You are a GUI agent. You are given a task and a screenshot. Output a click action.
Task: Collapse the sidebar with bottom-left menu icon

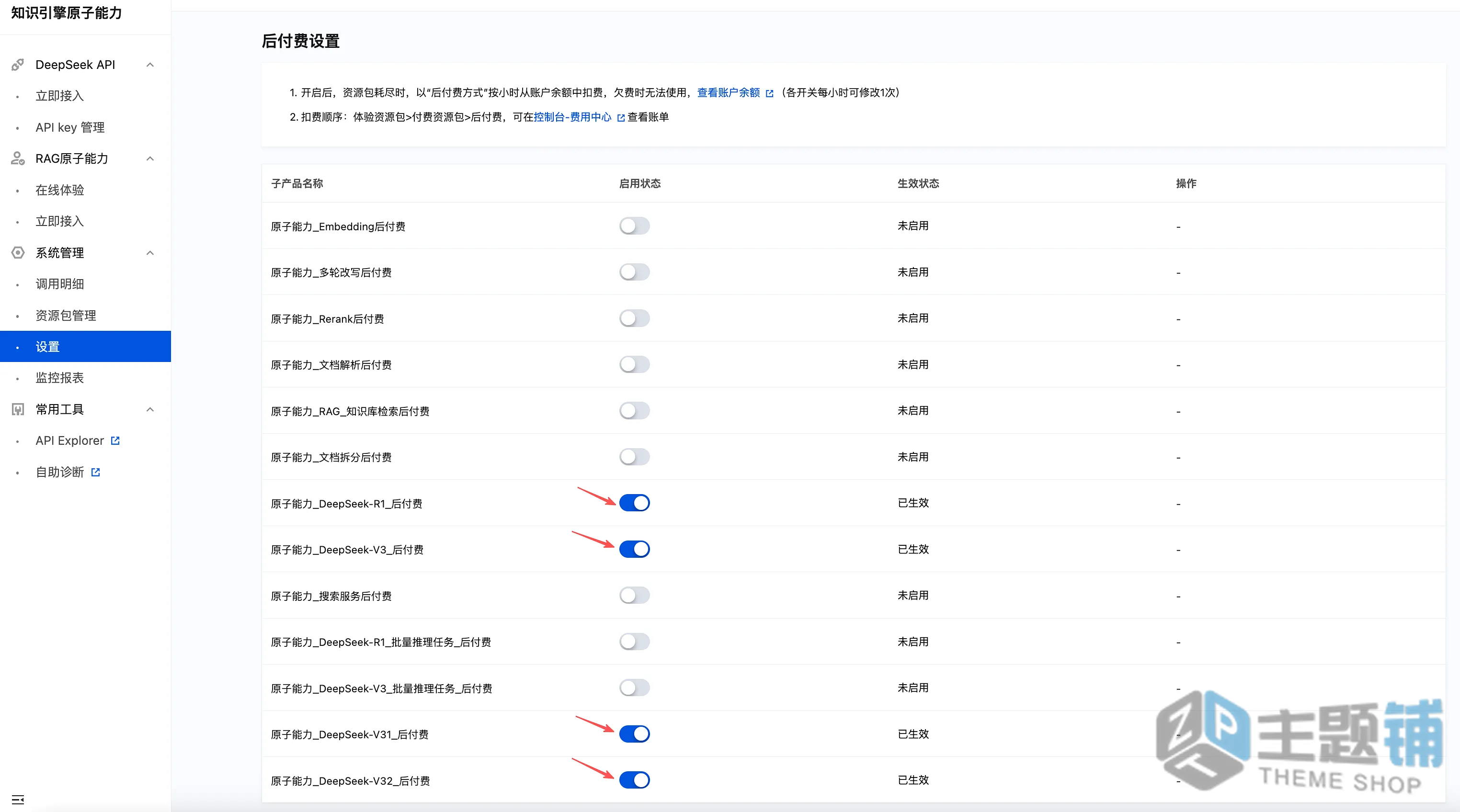(18, 800)
